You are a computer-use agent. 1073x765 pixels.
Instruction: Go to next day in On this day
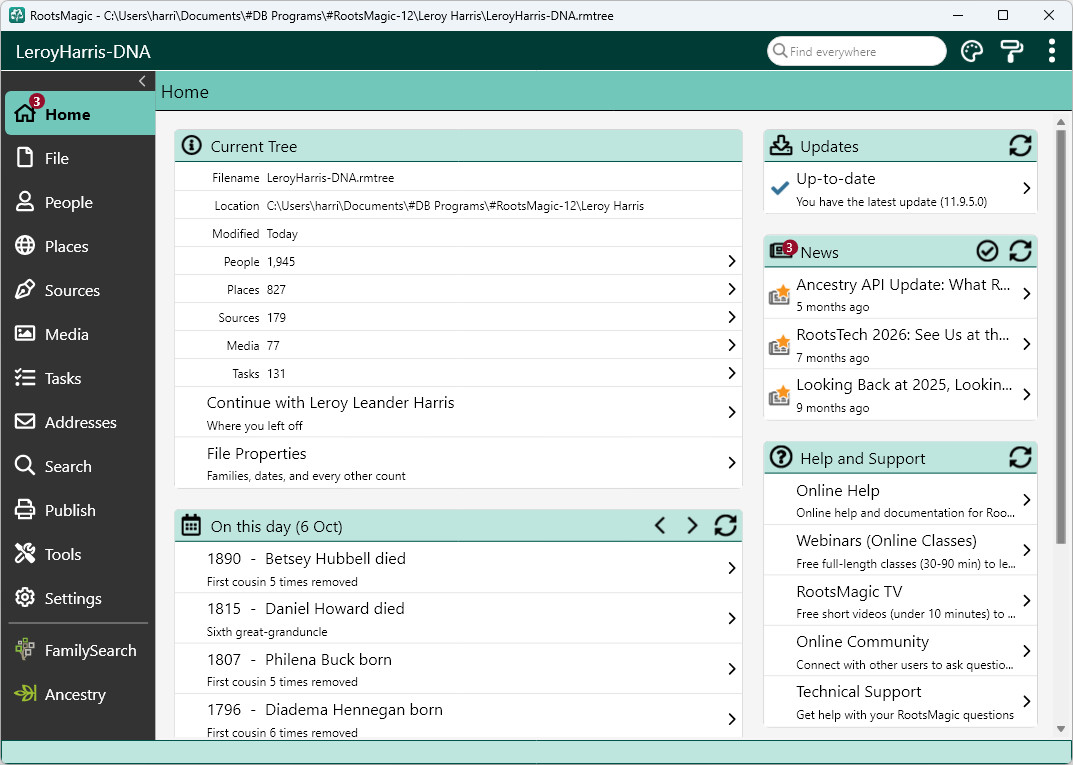click(x=693, y=526)
